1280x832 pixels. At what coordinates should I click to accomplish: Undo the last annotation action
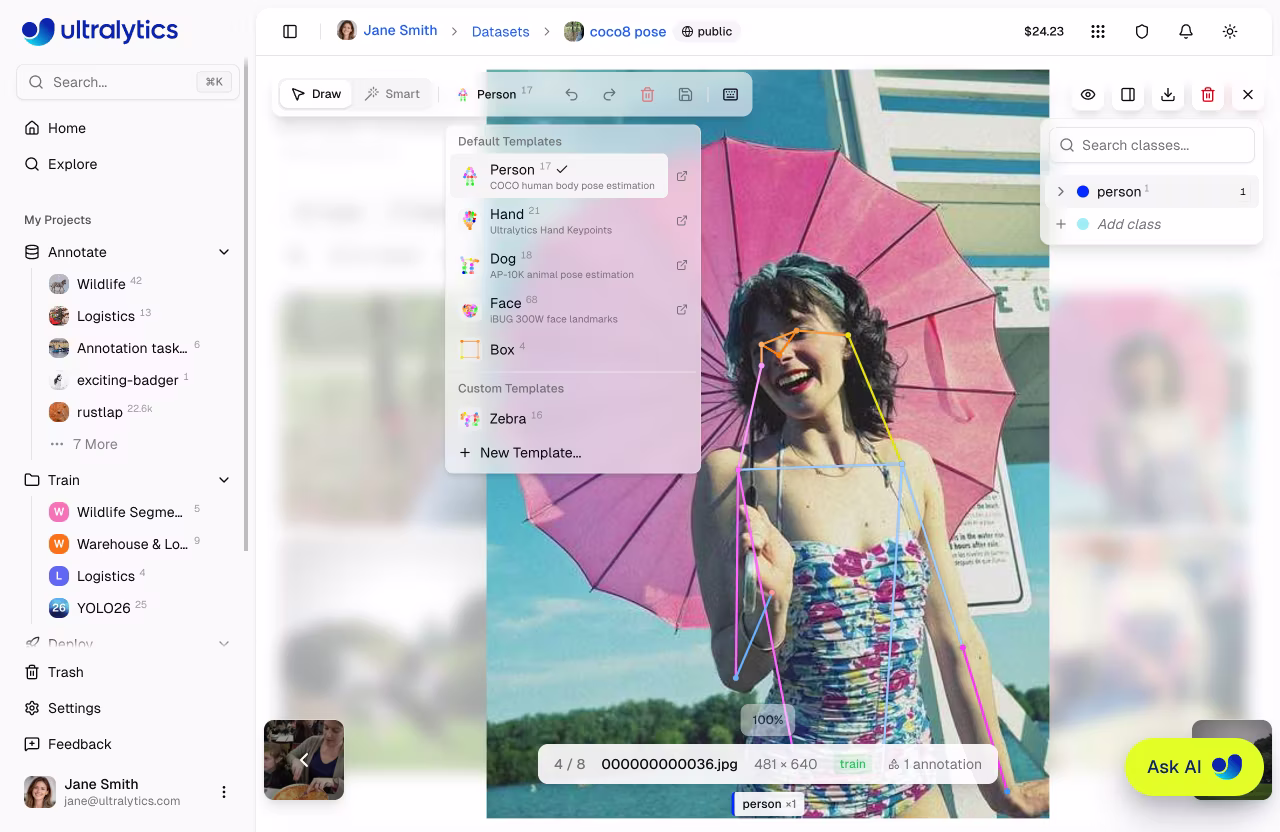571,94
